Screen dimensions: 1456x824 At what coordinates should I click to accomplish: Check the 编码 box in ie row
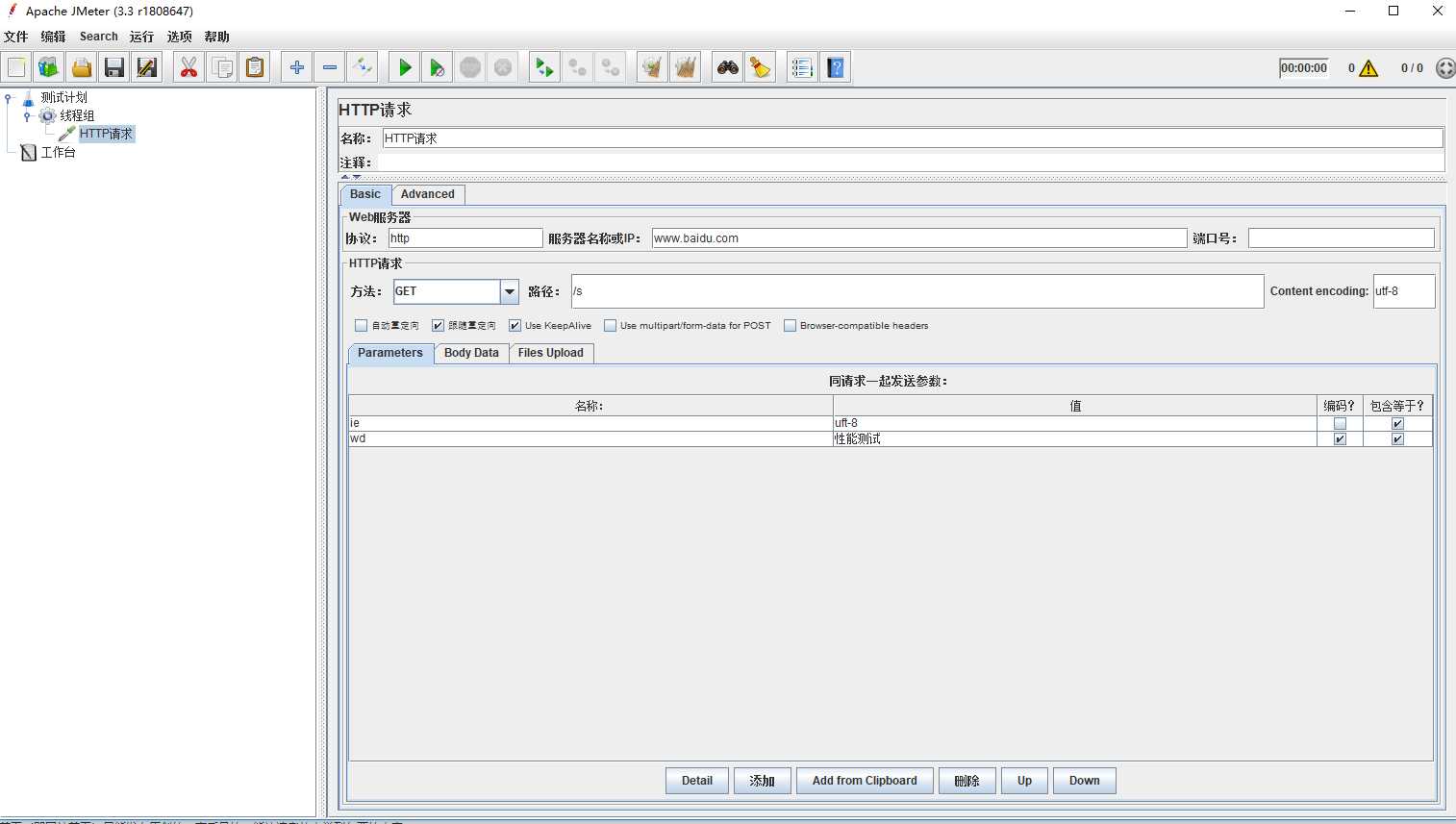click(1340, 424)
